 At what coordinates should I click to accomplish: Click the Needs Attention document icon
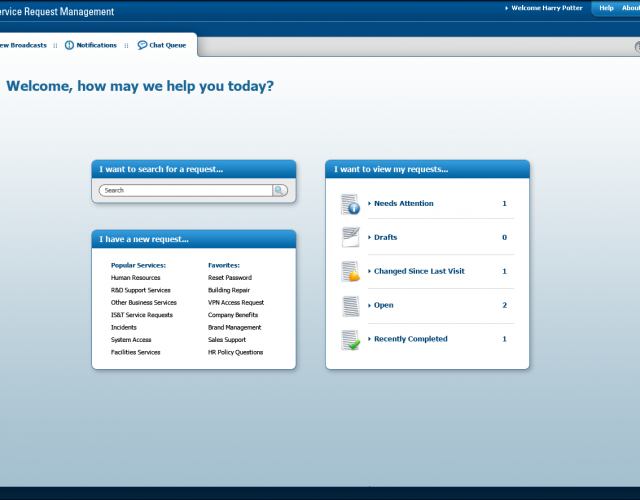coord(351,204)
